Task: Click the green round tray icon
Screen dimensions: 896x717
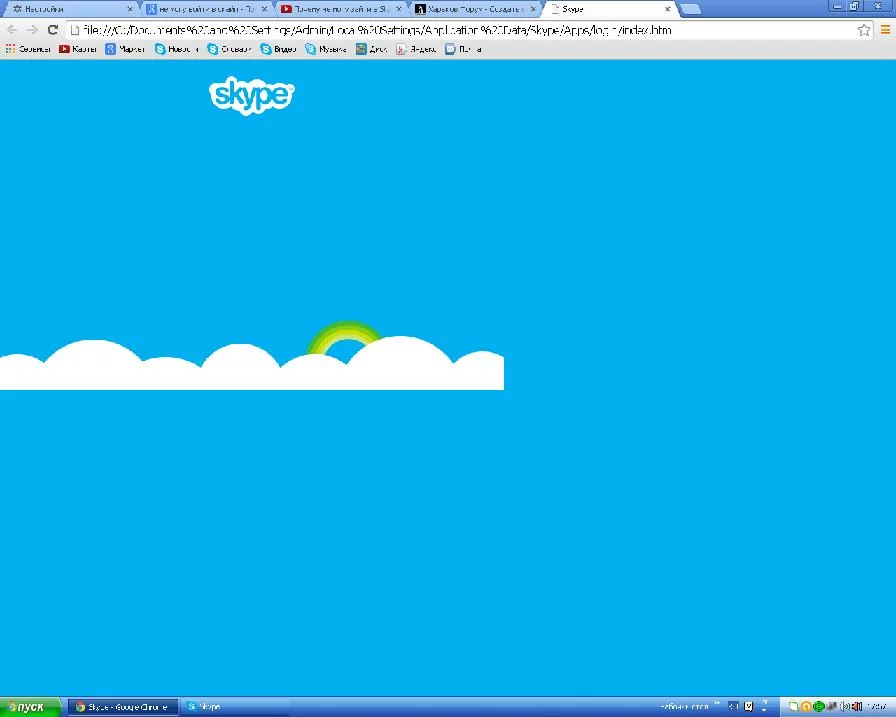Action: 818,707
